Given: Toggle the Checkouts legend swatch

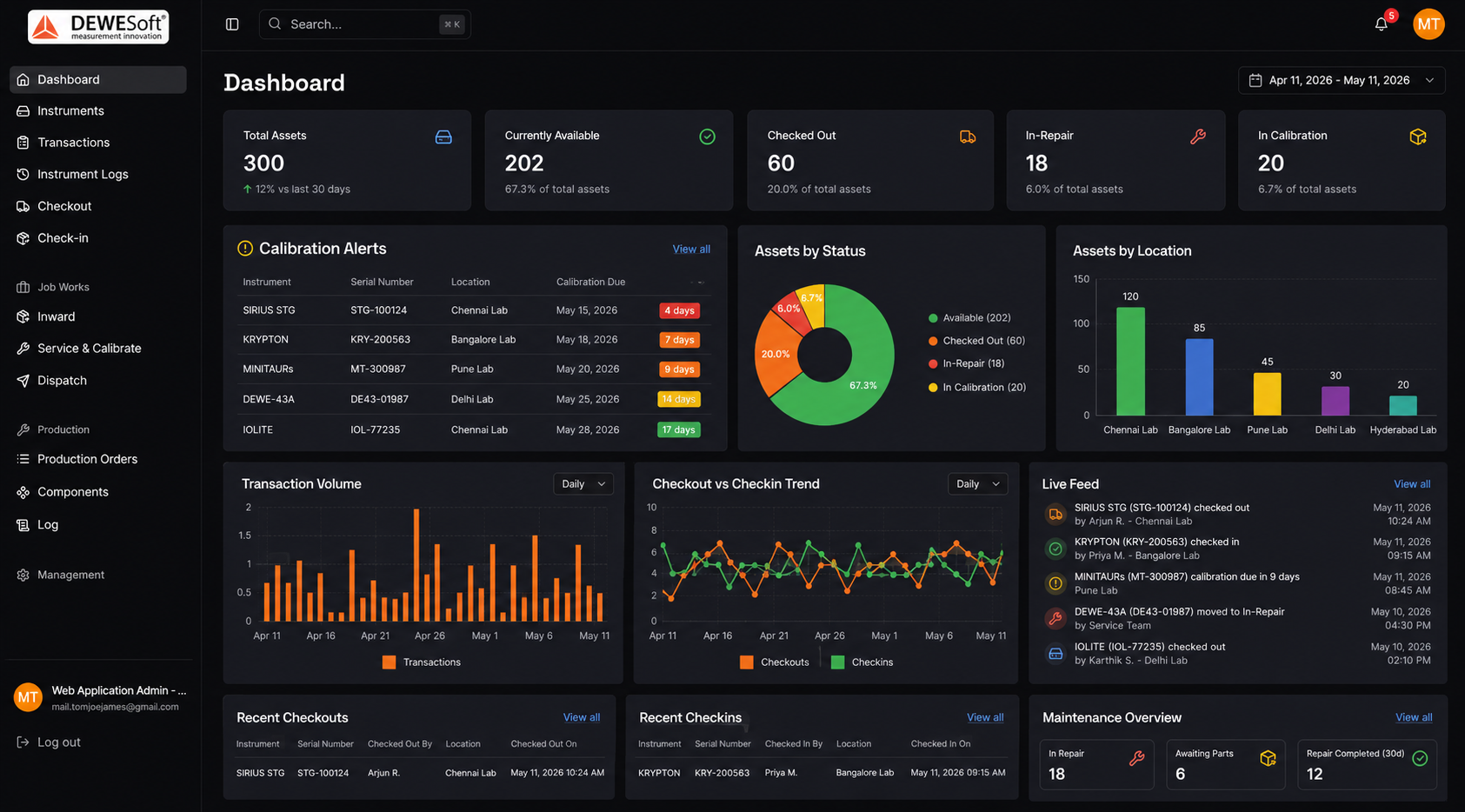Looking at the screenshot, I should coord(747,662).
